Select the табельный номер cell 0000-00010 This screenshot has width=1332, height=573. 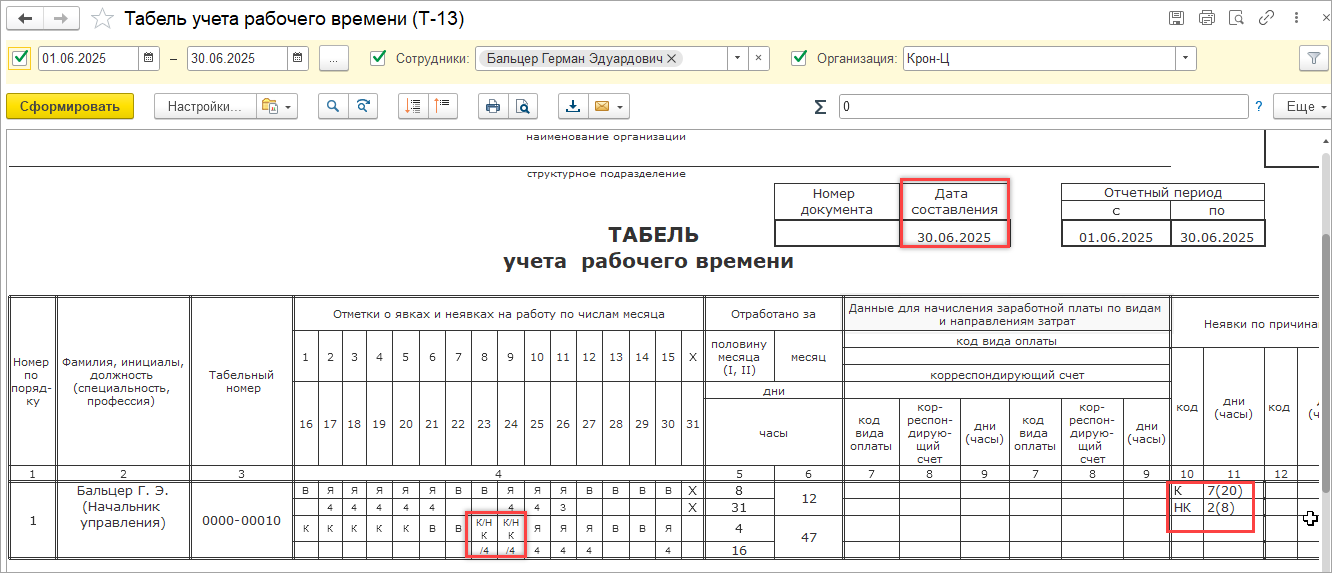[x=241, y=520]
